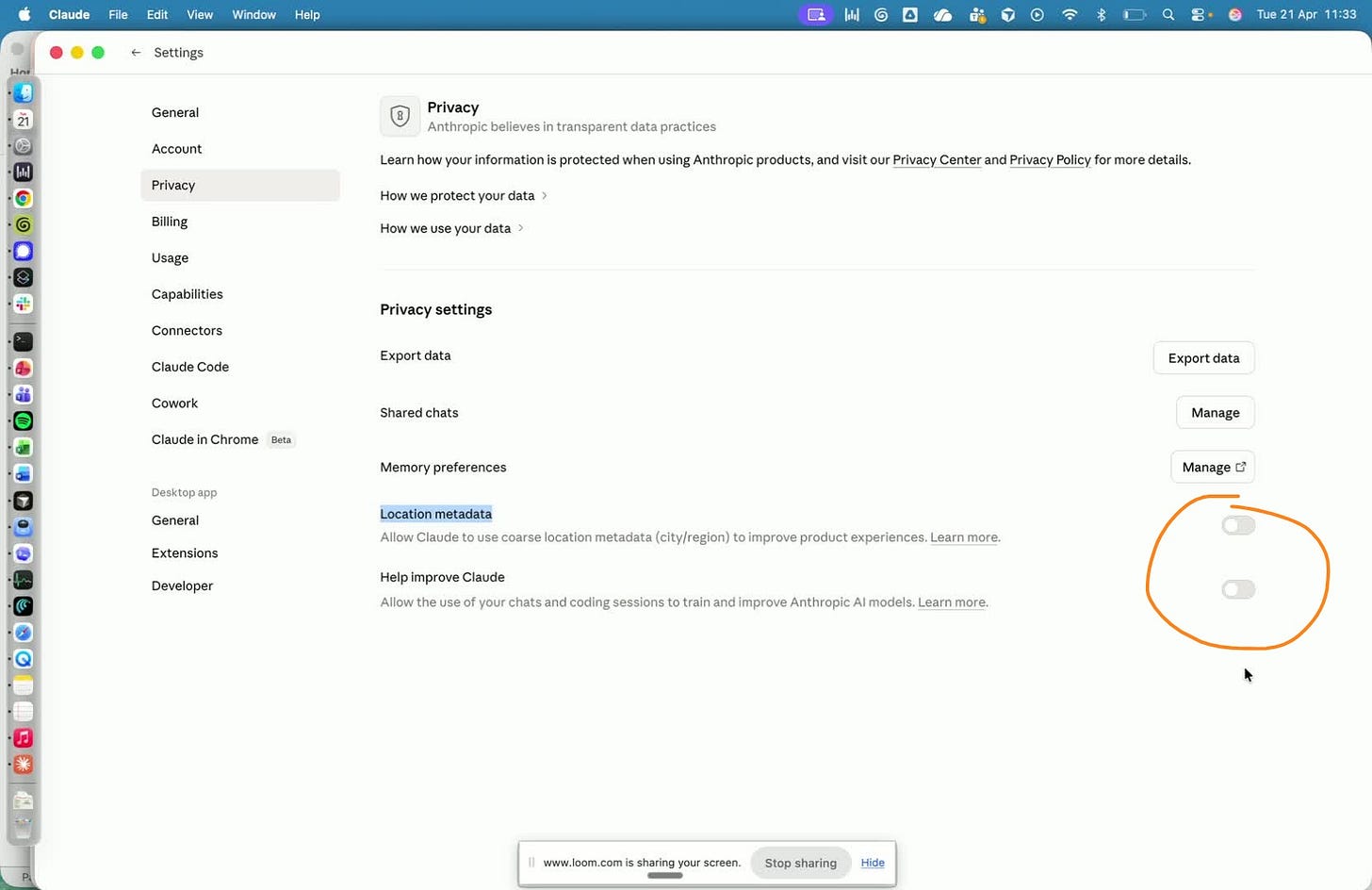Open the Trash in the Dock
Image resolution: width=1372 pixels, height=890 pixels.
point(24,827)
